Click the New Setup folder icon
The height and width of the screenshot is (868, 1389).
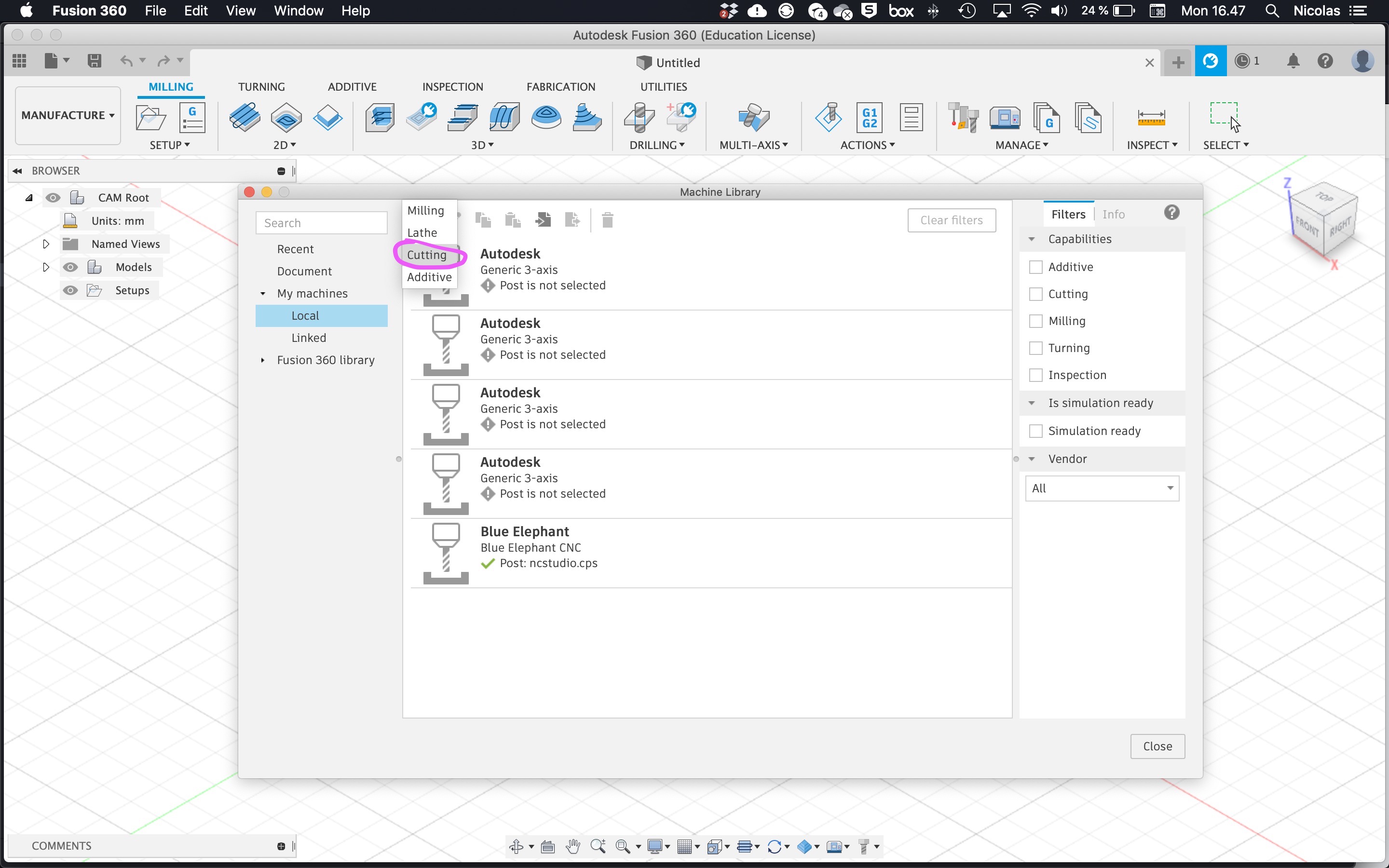click(151, 118)
